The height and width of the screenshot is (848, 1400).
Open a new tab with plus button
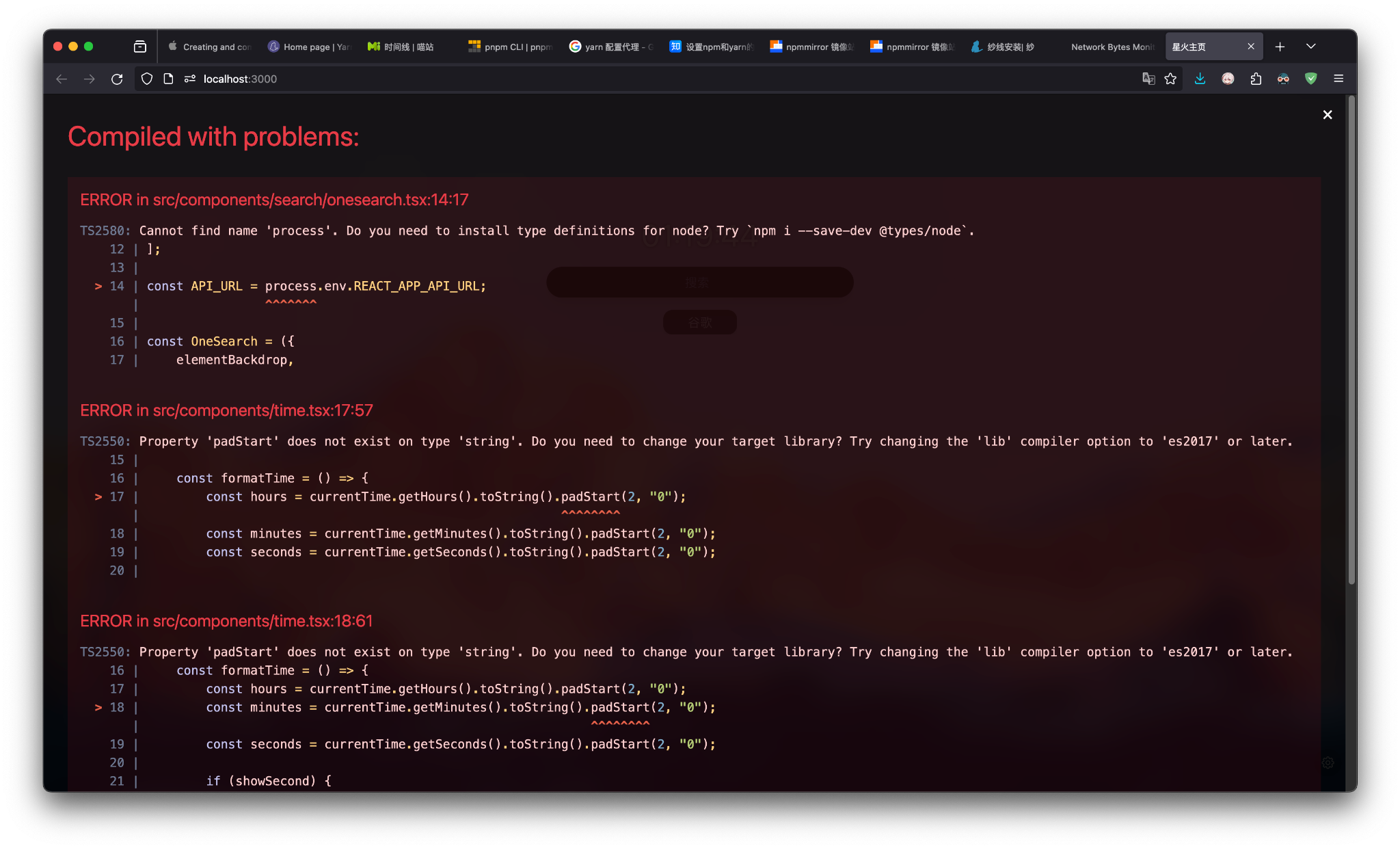[x=1280, y=47]
